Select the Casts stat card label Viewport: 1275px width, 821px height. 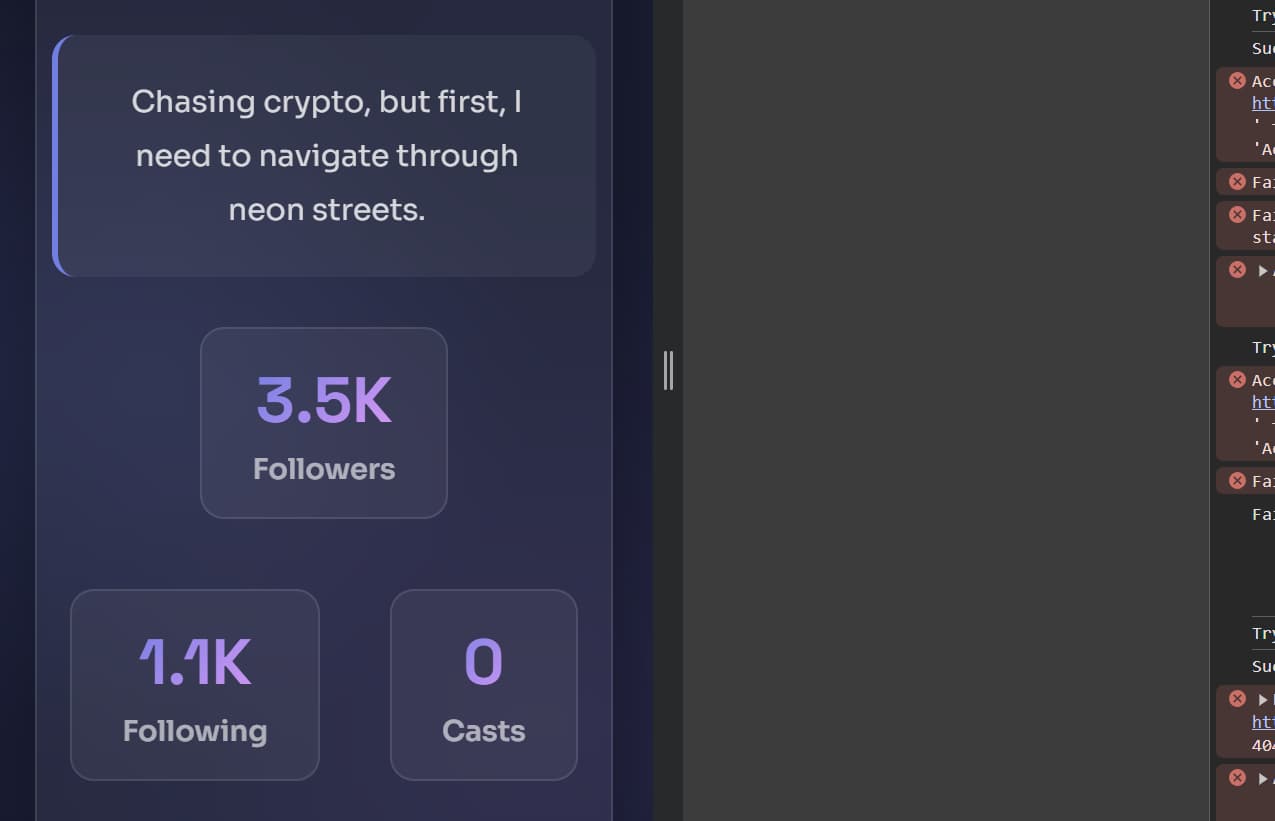483,731
